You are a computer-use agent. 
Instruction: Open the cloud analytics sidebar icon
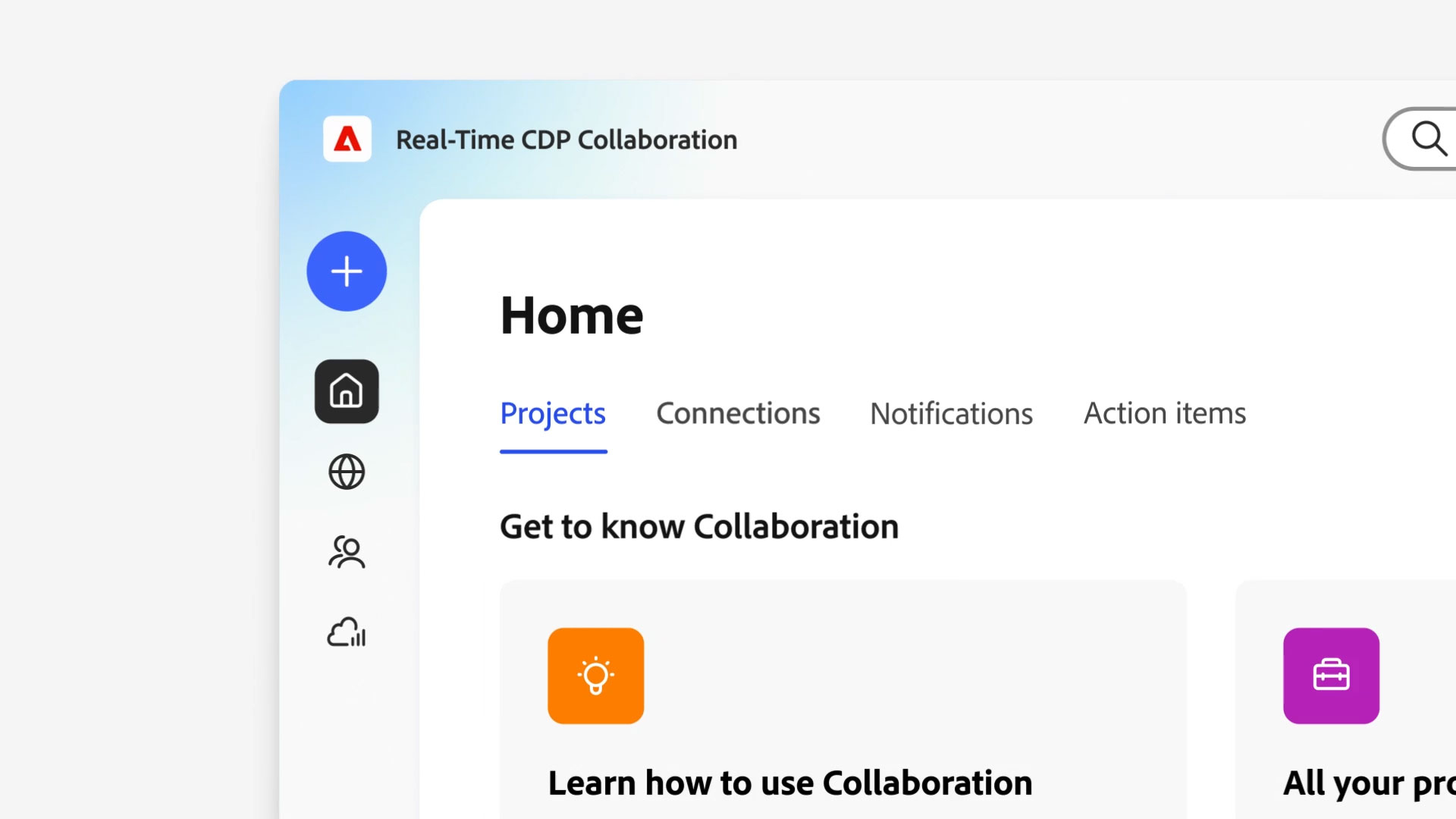pos(347,632)
